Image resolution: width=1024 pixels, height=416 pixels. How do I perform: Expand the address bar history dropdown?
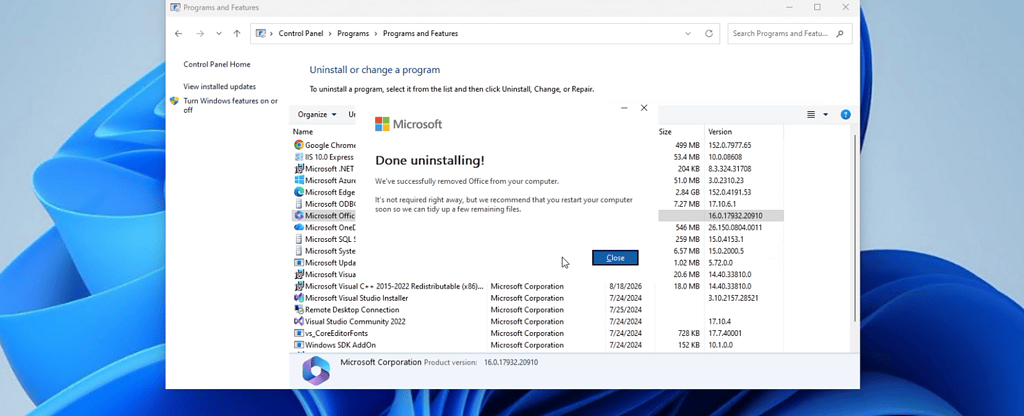(x=688, y=33)
